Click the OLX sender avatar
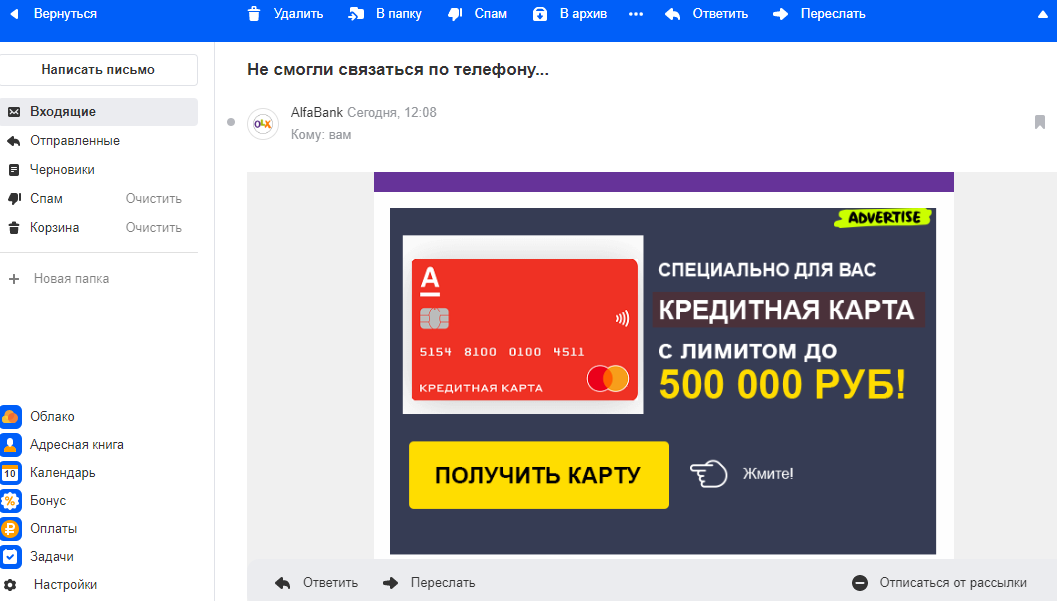The width and height of the screenshot is (1057, 601). tap(263, 124)
